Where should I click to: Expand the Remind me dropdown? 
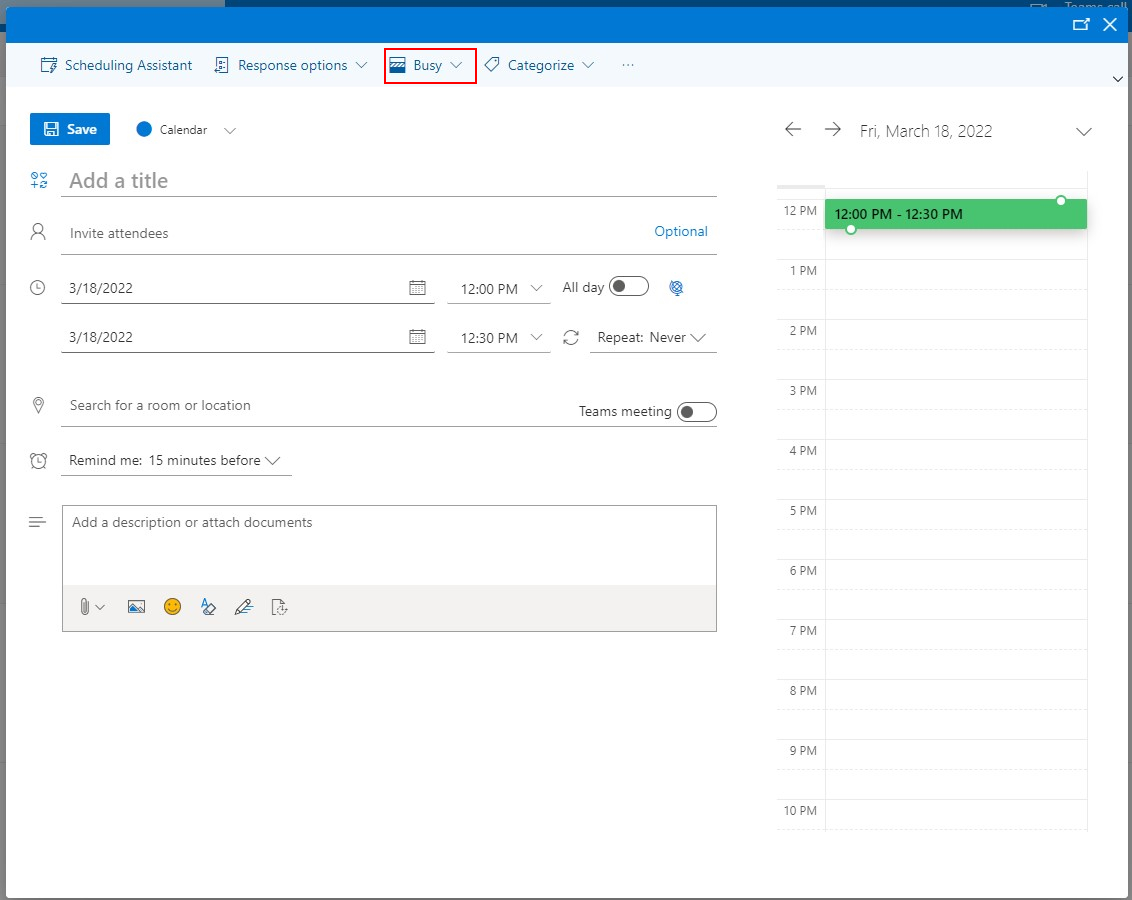coord(175,461)
